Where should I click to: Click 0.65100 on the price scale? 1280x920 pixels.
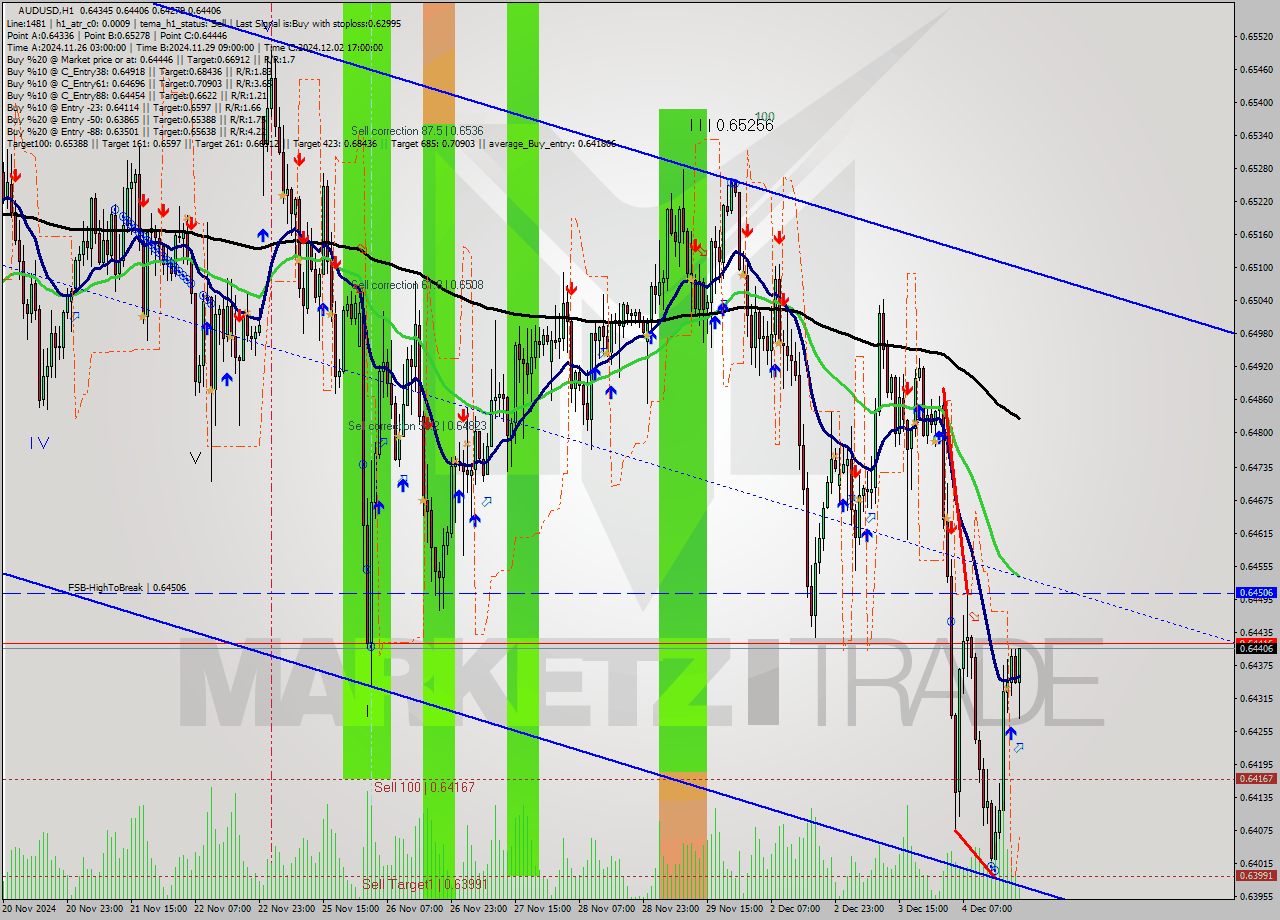tap(1256, 267)
